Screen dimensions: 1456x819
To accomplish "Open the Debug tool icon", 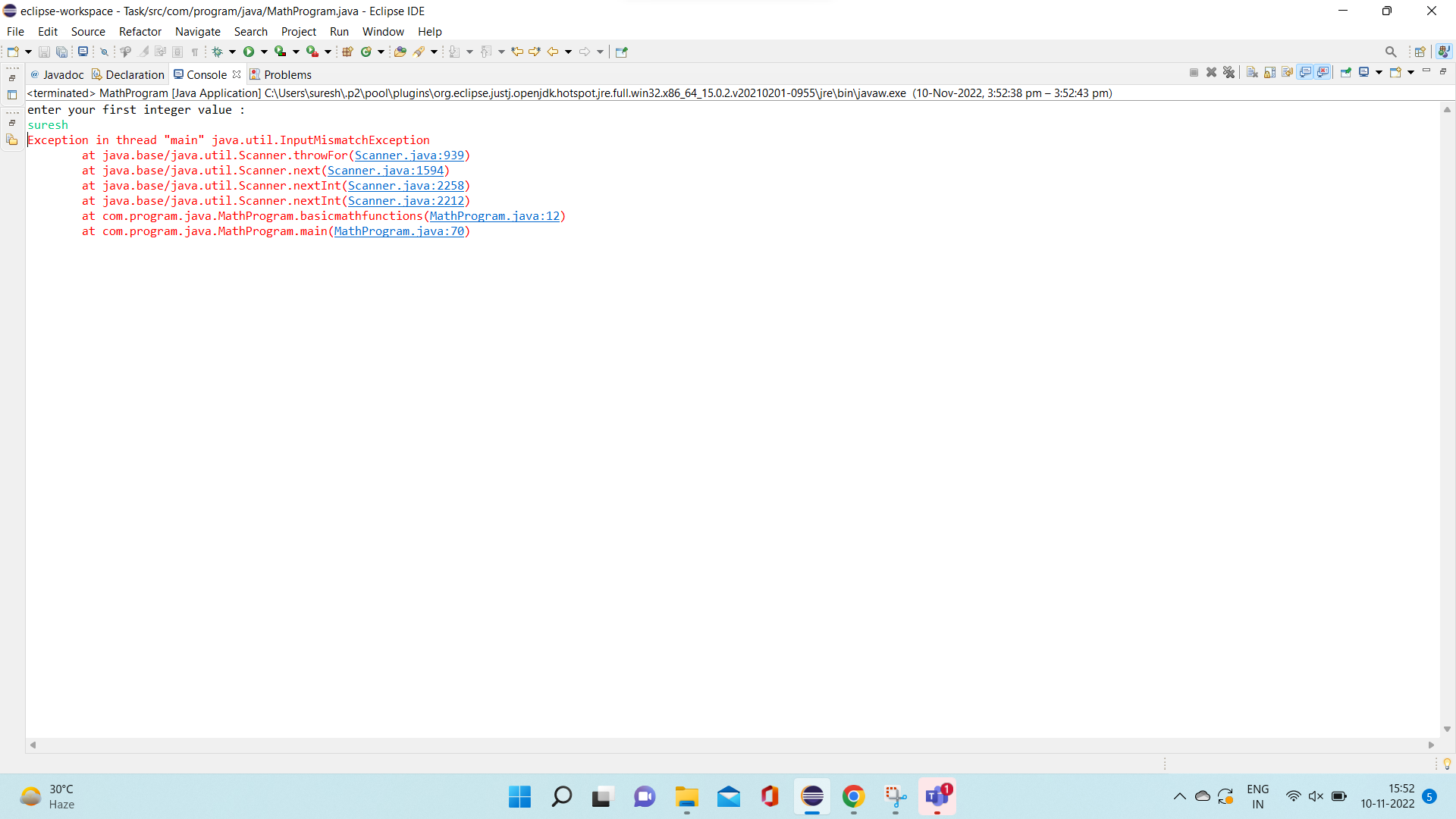I will pos(216,51).
